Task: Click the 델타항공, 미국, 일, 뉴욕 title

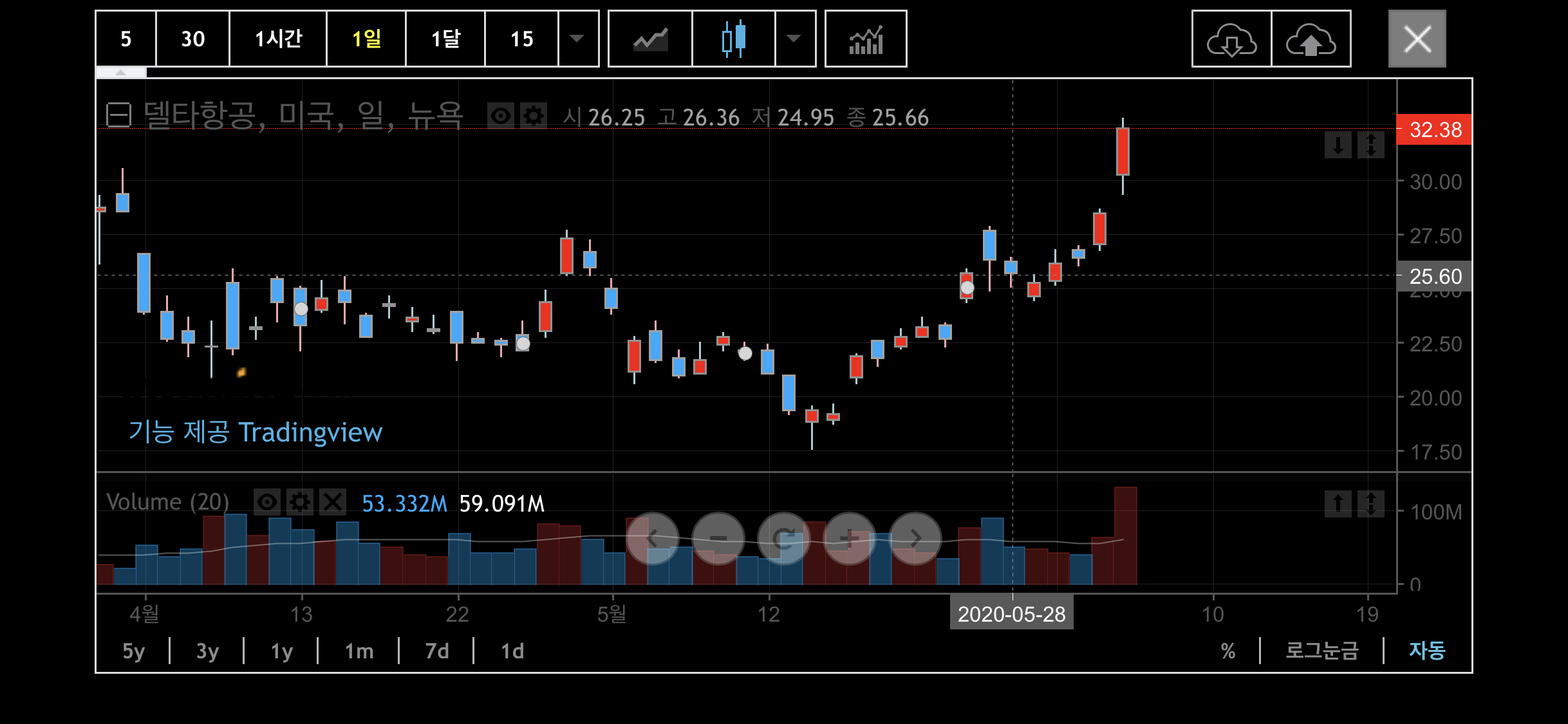Action: point(303,116)
